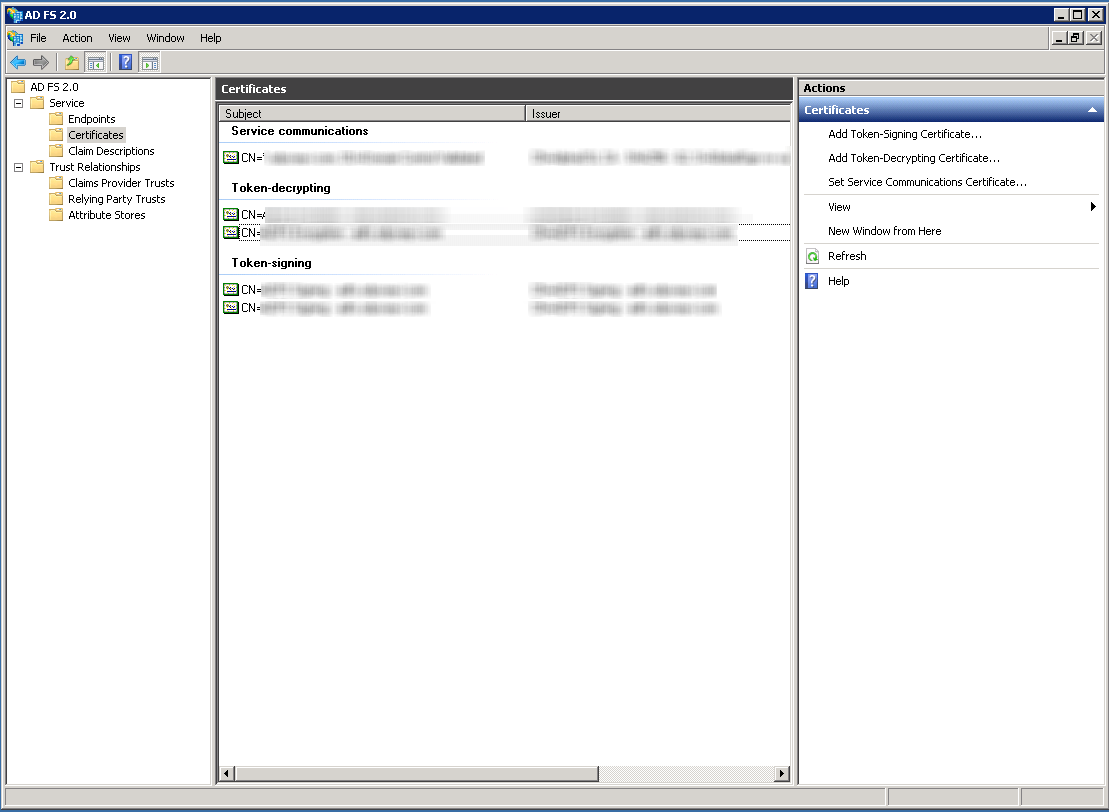
Task: Click the scroll left arrow button
Action: tap(226, 774)
